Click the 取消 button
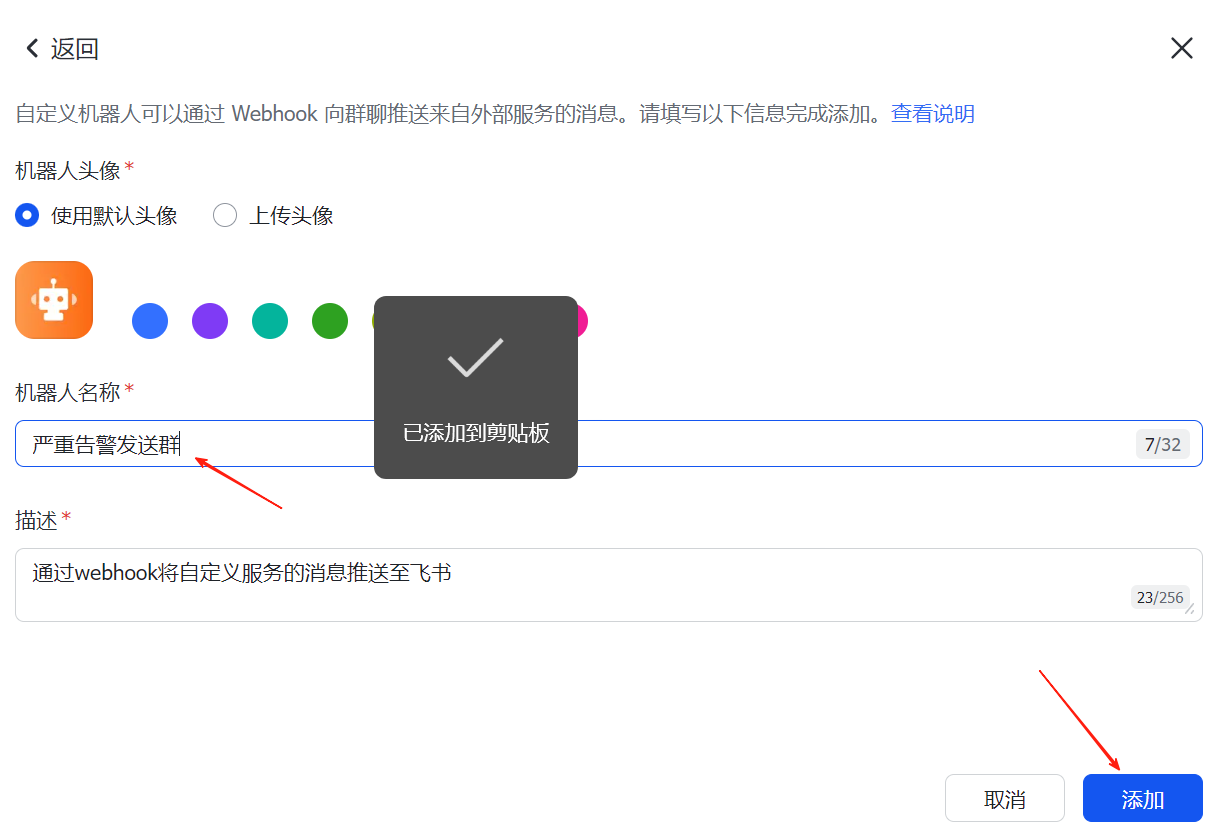This screenshot has width=1214, height=834. [x=1005, y=798]
